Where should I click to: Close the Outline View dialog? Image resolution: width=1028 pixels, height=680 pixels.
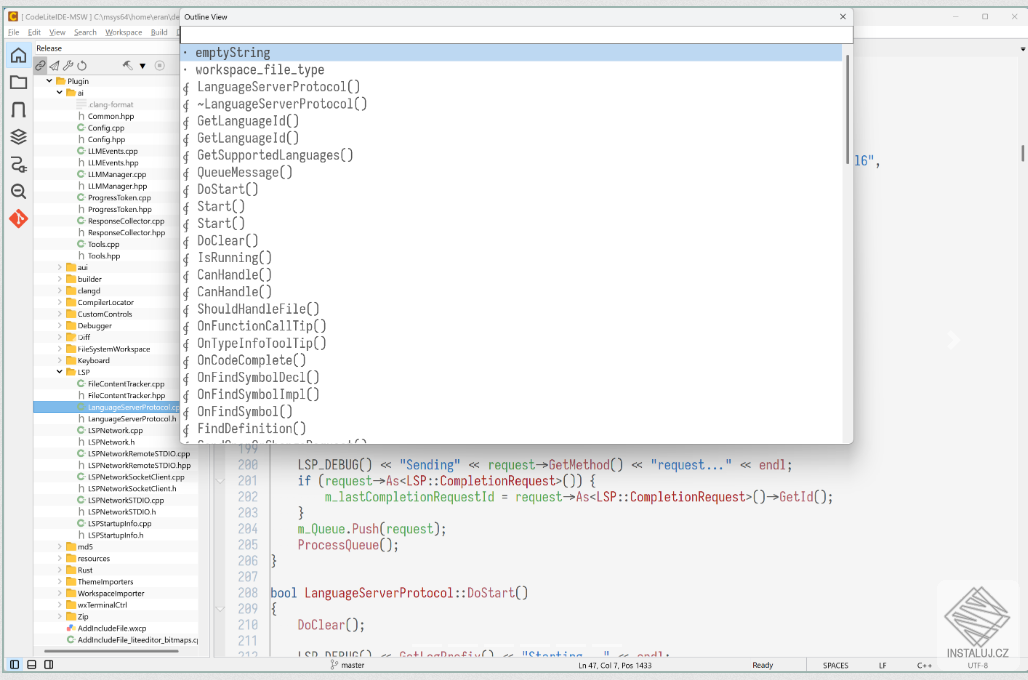(842, 17)
